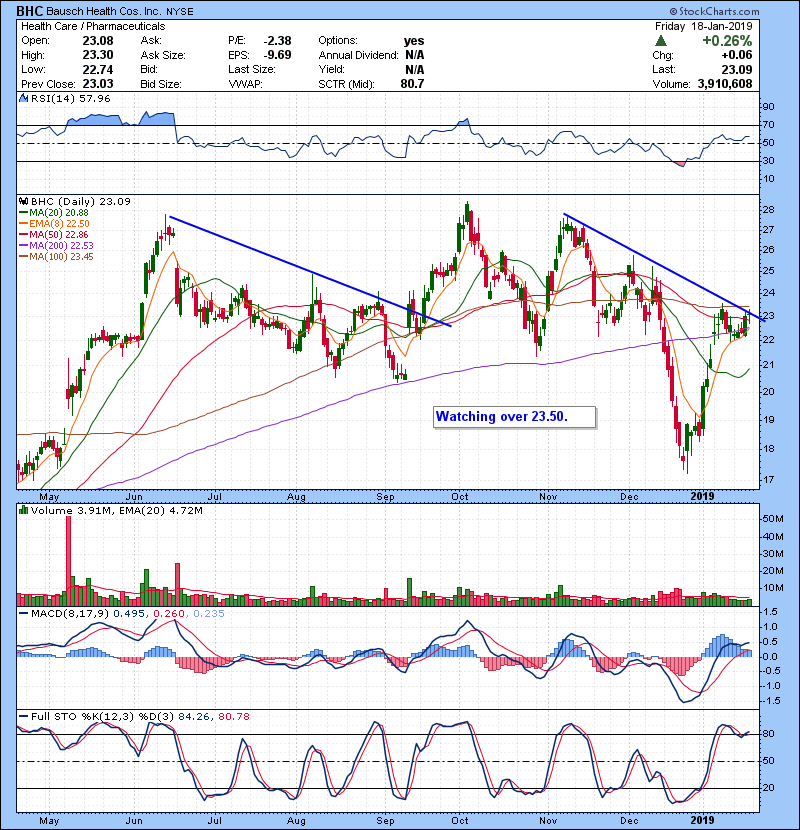Click the 80 level label on the stochastic axis

coord(768,734)
